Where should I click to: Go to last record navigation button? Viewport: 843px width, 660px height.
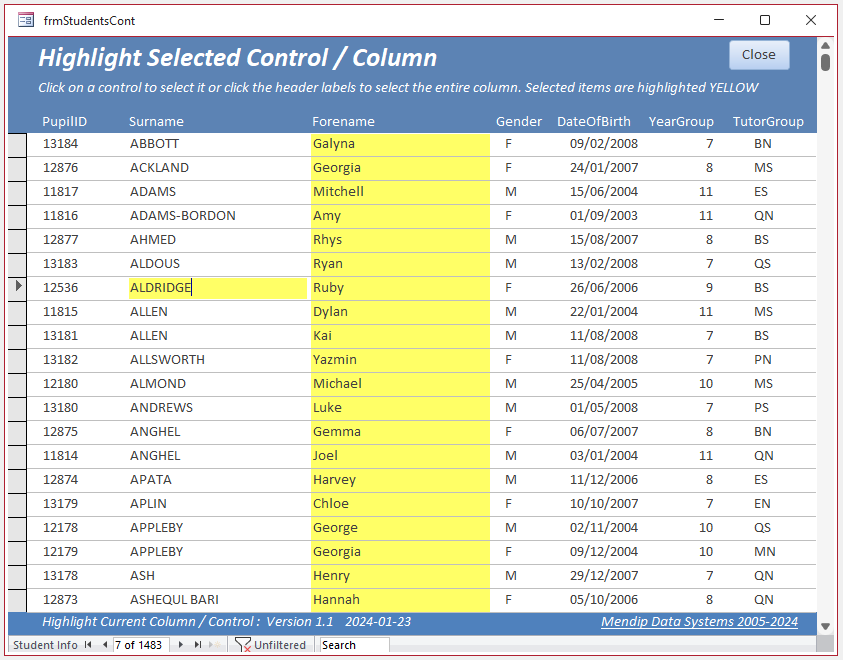(x=198, y=644)
